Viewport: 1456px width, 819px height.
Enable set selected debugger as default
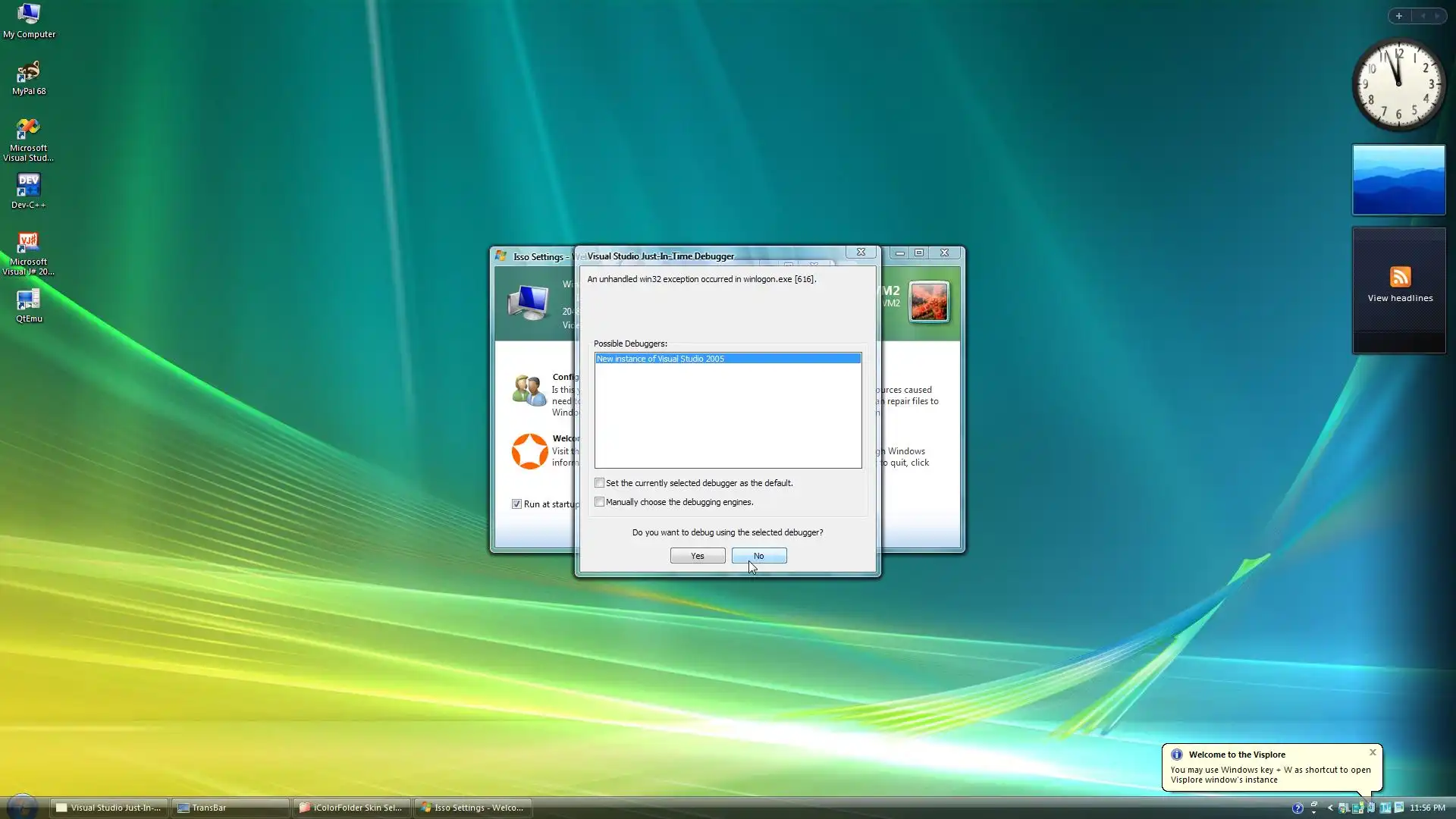click(x=600, y=483)
